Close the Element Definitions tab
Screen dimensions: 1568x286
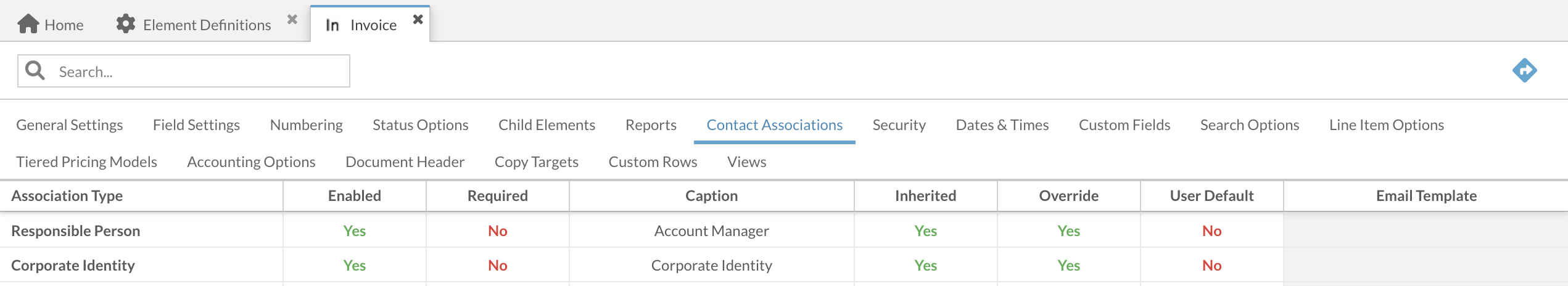point(292,20)
